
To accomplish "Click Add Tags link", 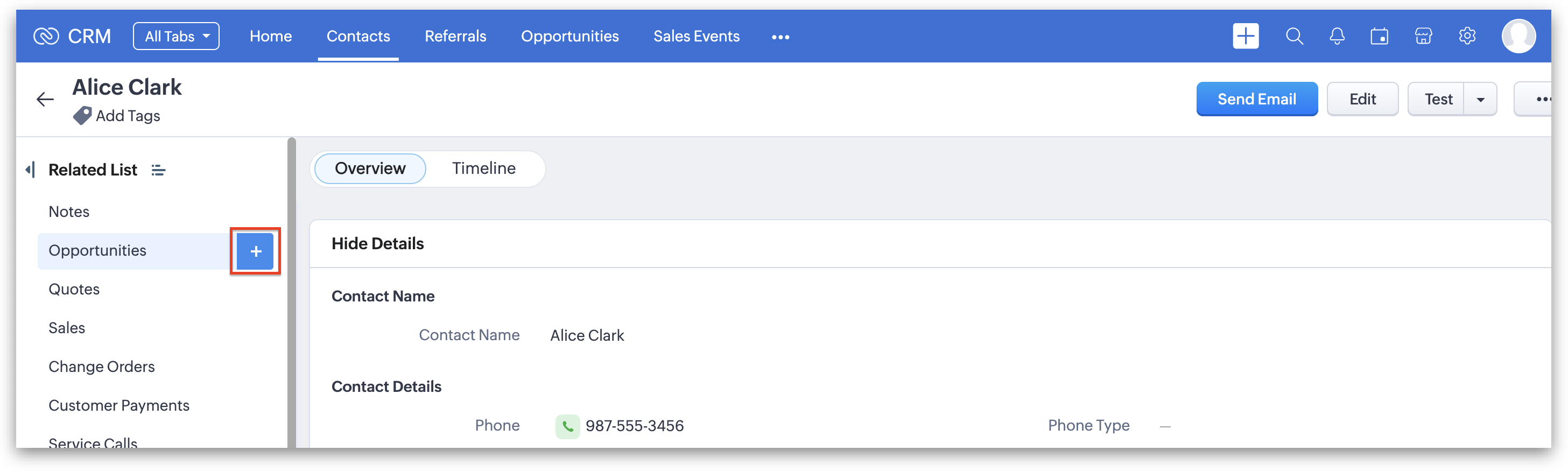I will point(128,116).
